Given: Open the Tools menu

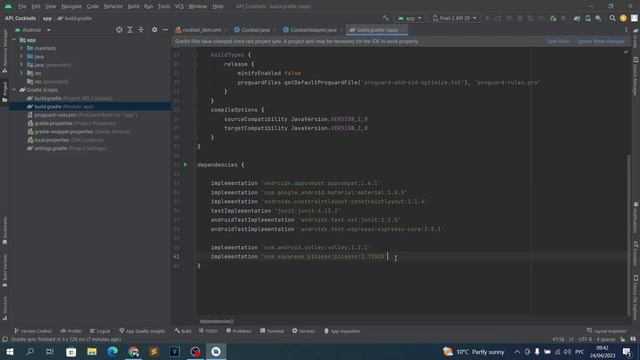Looking at the screenshot, I should point(164,7).
